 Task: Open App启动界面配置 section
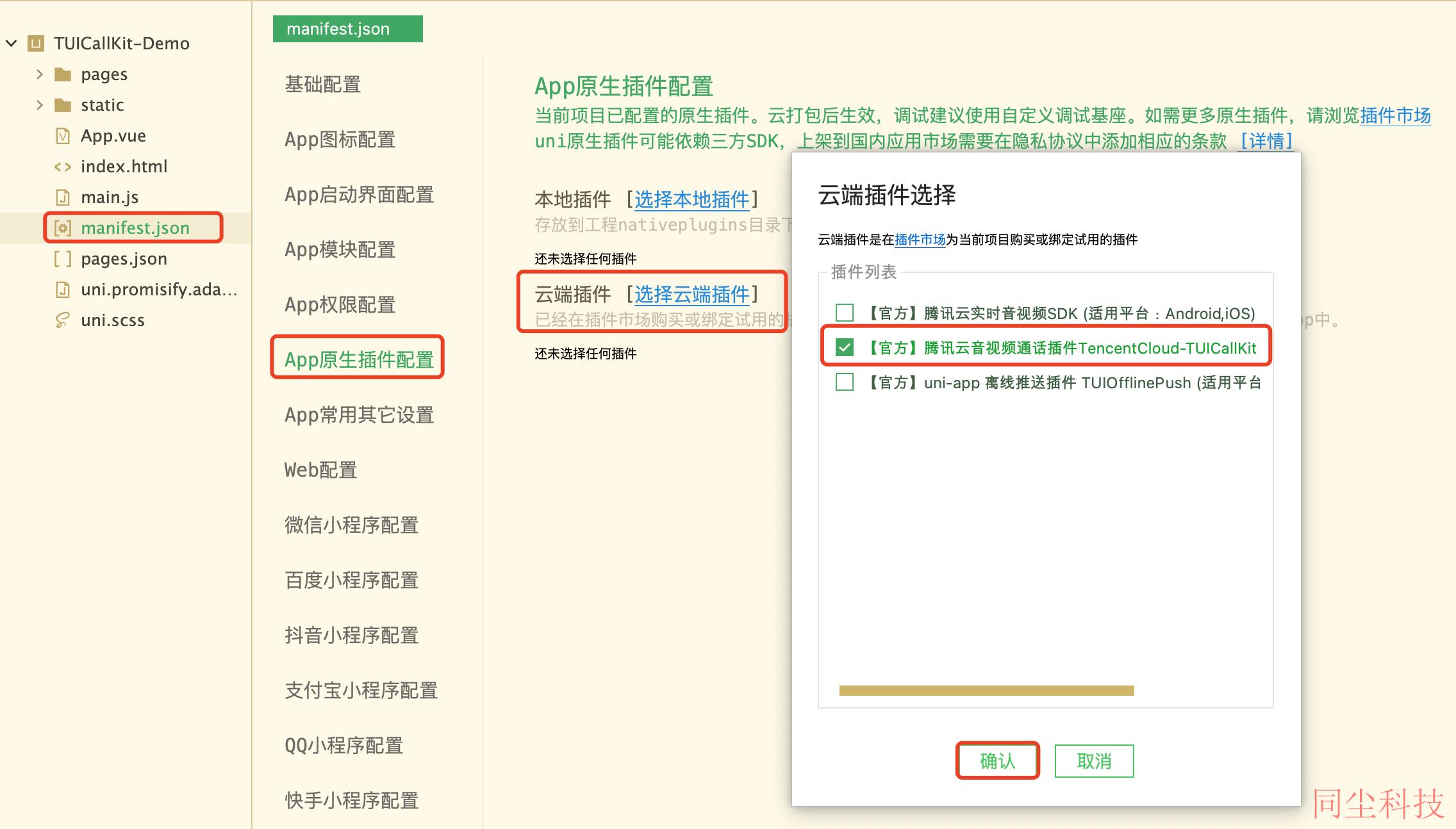click(x=360, y=195)
